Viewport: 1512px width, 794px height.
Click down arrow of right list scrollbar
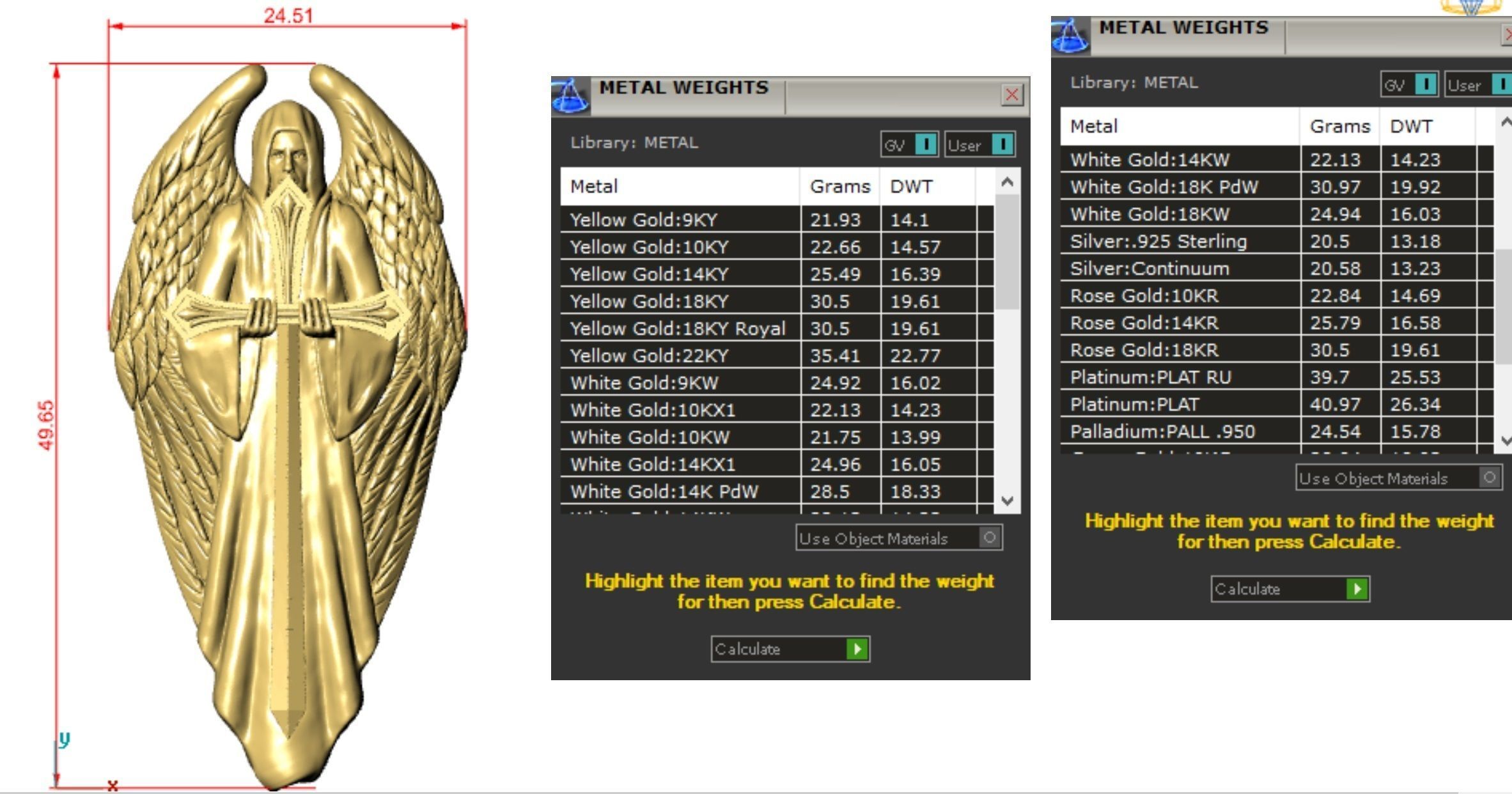tap(1506, 440)
